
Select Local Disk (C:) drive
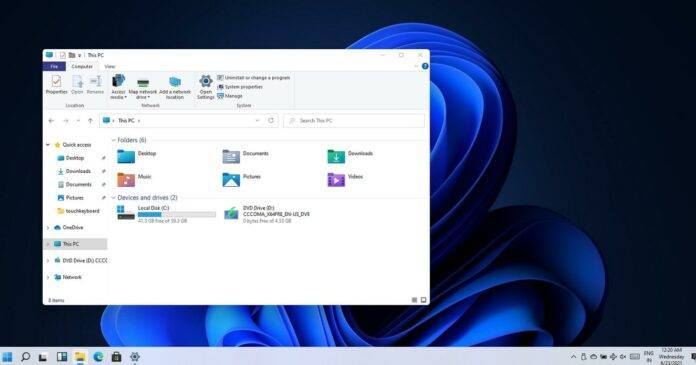coord(166,214)
